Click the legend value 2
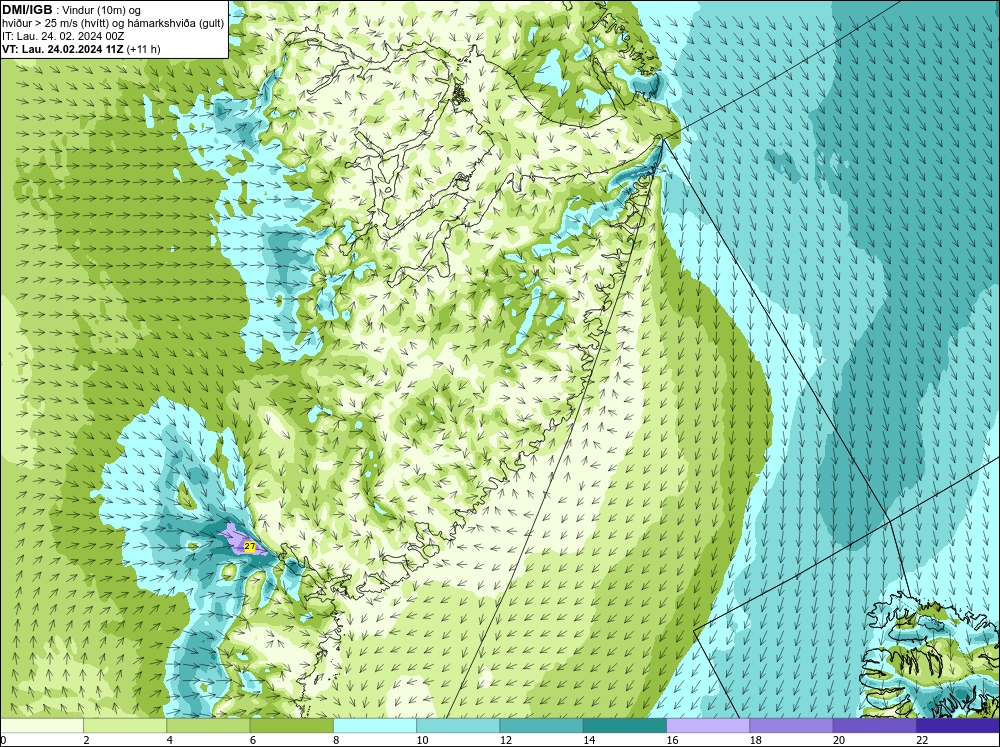The height and width of the screenshot is (747, 1000). [86, 740]
